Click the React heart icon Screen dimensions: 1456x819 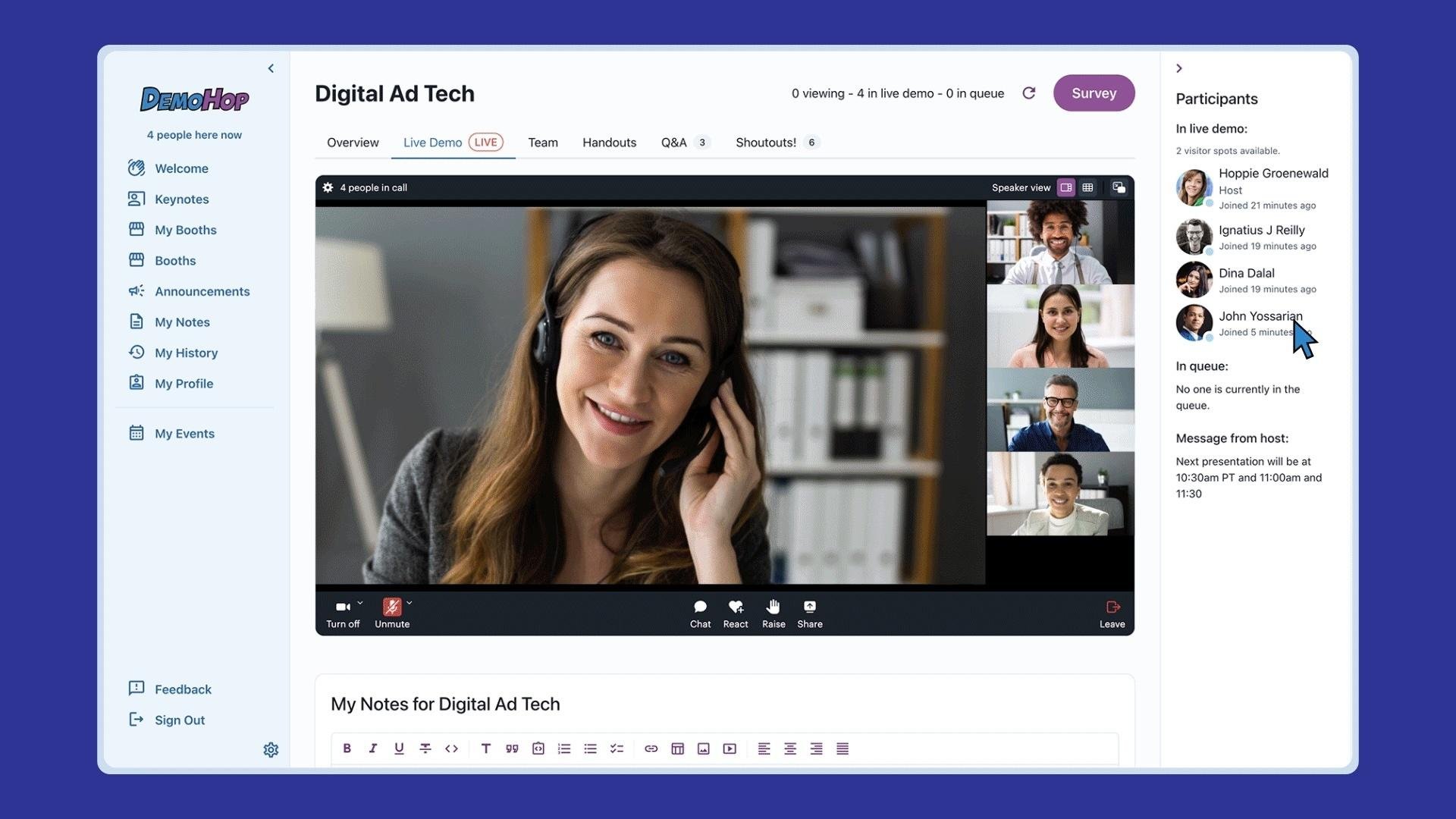point(735,607)
